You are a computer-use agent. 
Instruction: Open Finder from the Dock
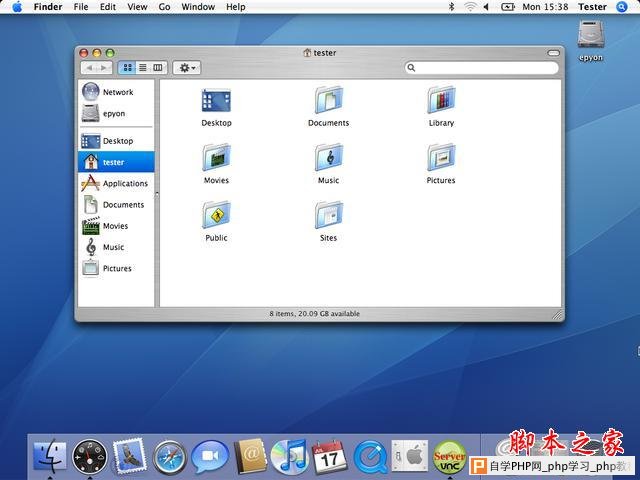click(x=49, y=457)
